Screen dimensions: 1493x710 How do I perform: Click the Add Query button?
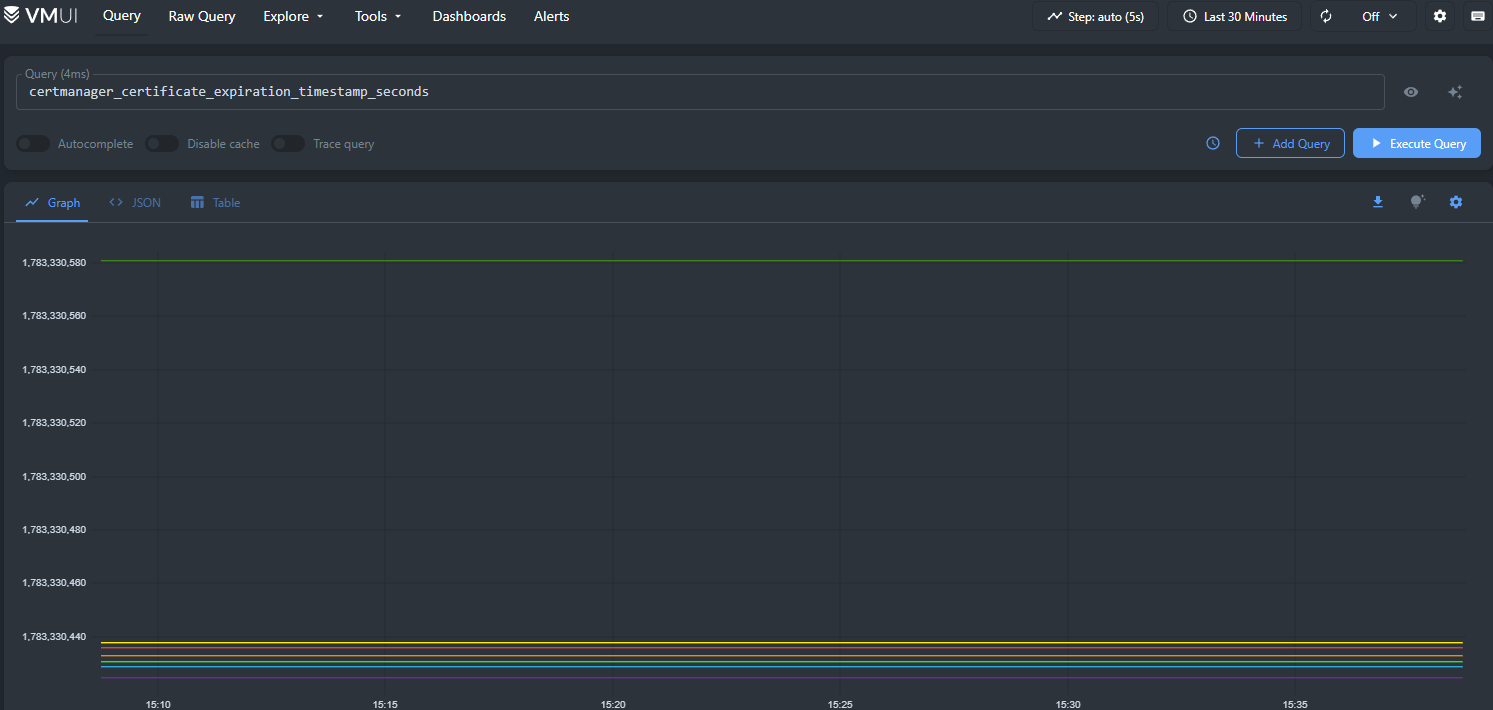(1290, 143)
